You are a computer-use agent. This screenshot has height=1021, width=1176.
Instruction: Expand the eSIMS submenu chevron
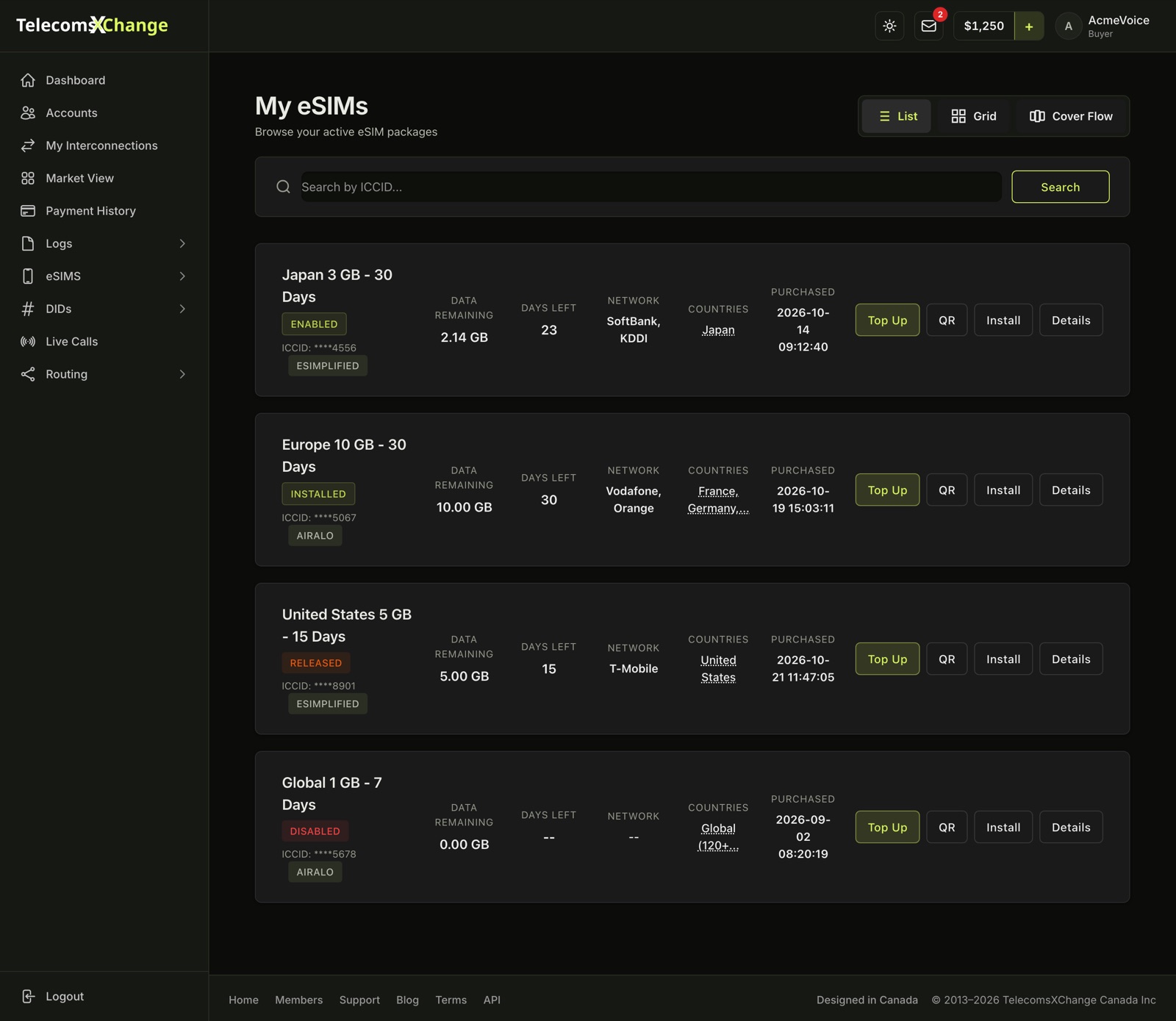[x=182, y=276]
